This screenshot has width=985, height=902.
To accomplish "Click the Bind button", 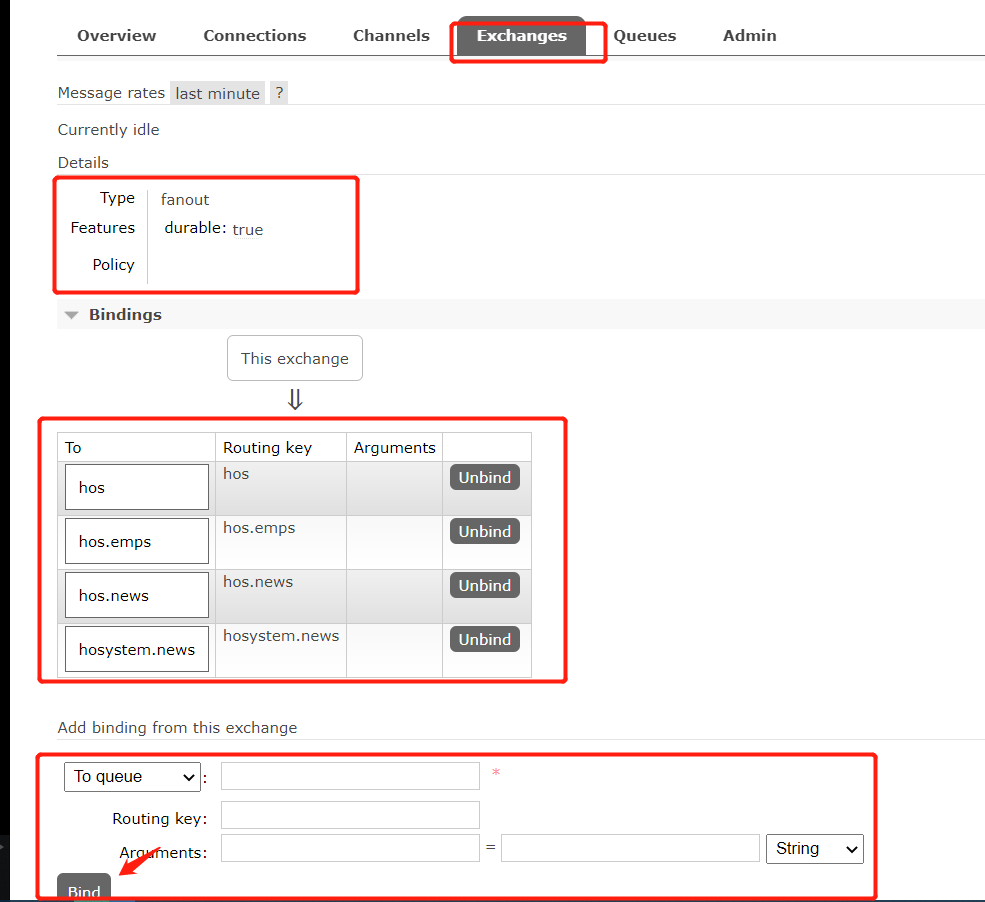I will point(84,886).
